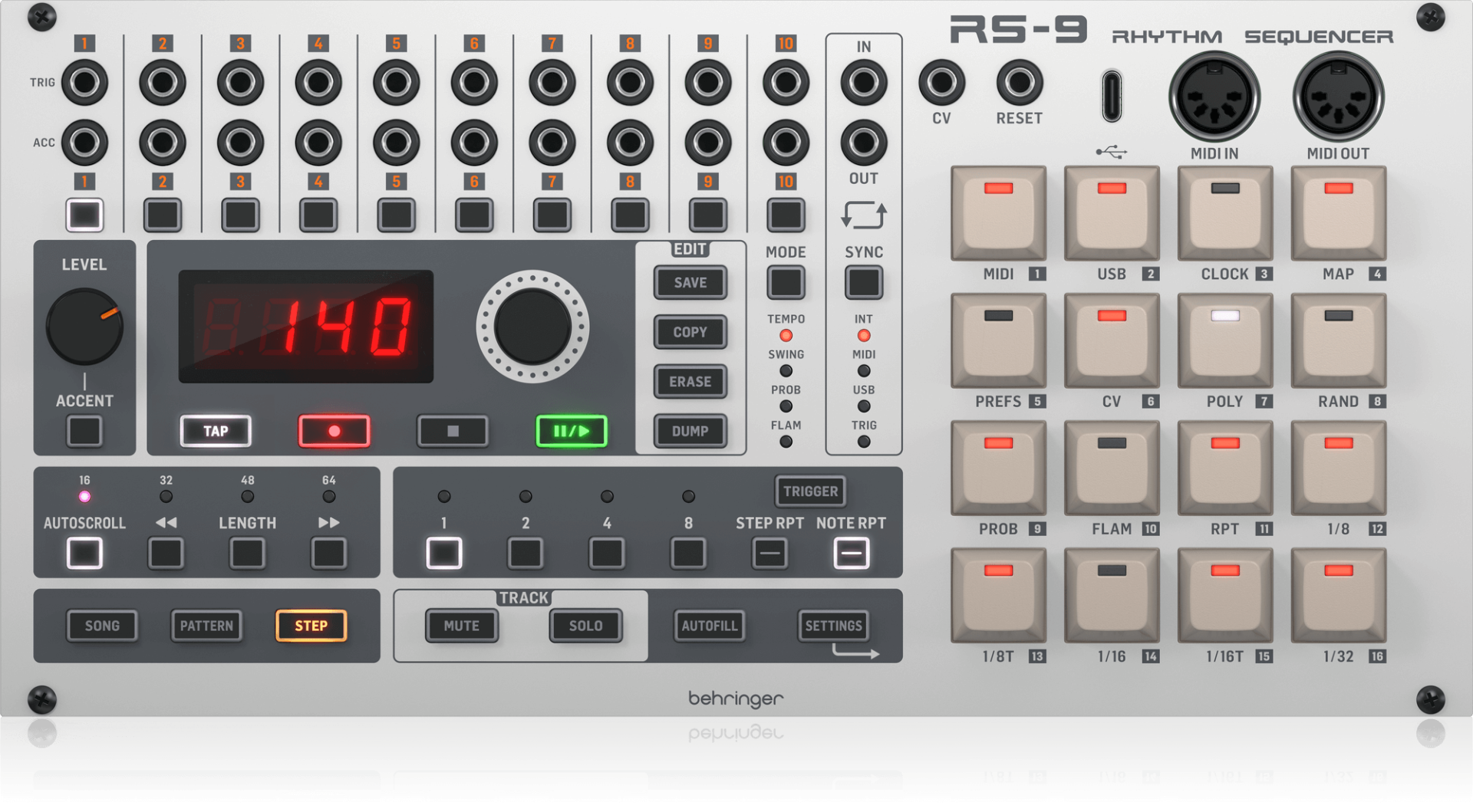This screenshot has height=812, width=1473.
Task: Switch to SONG mode
Action: [102, 626]
